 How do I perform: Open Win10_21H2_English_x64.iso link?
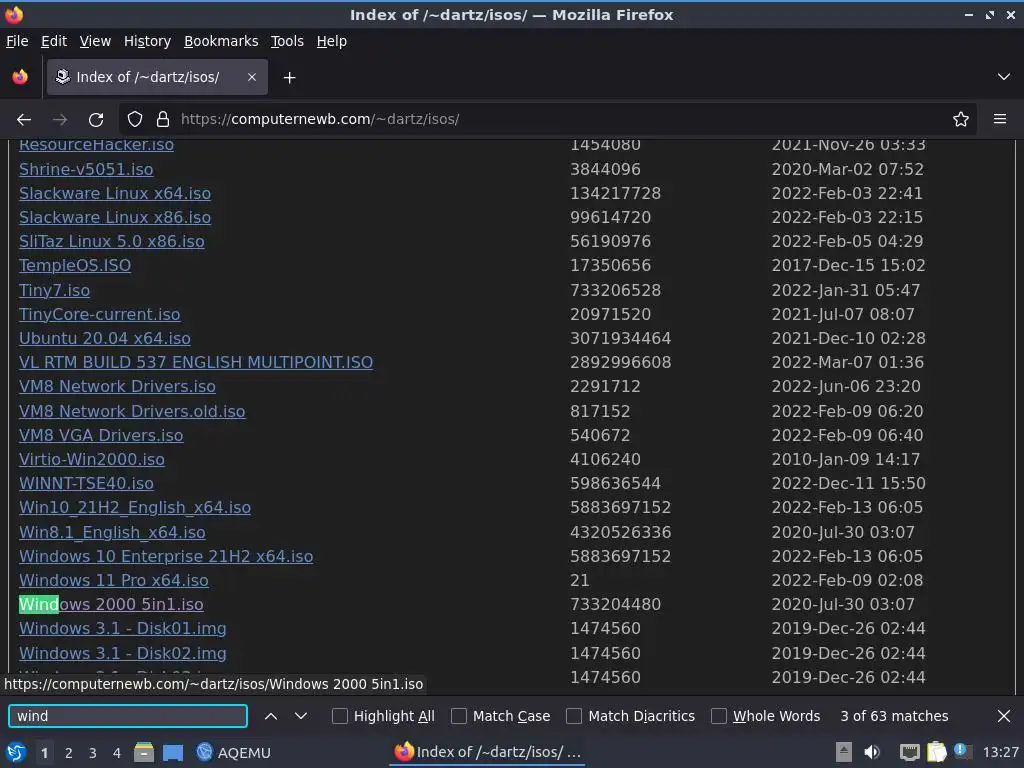tap(135, 507)
